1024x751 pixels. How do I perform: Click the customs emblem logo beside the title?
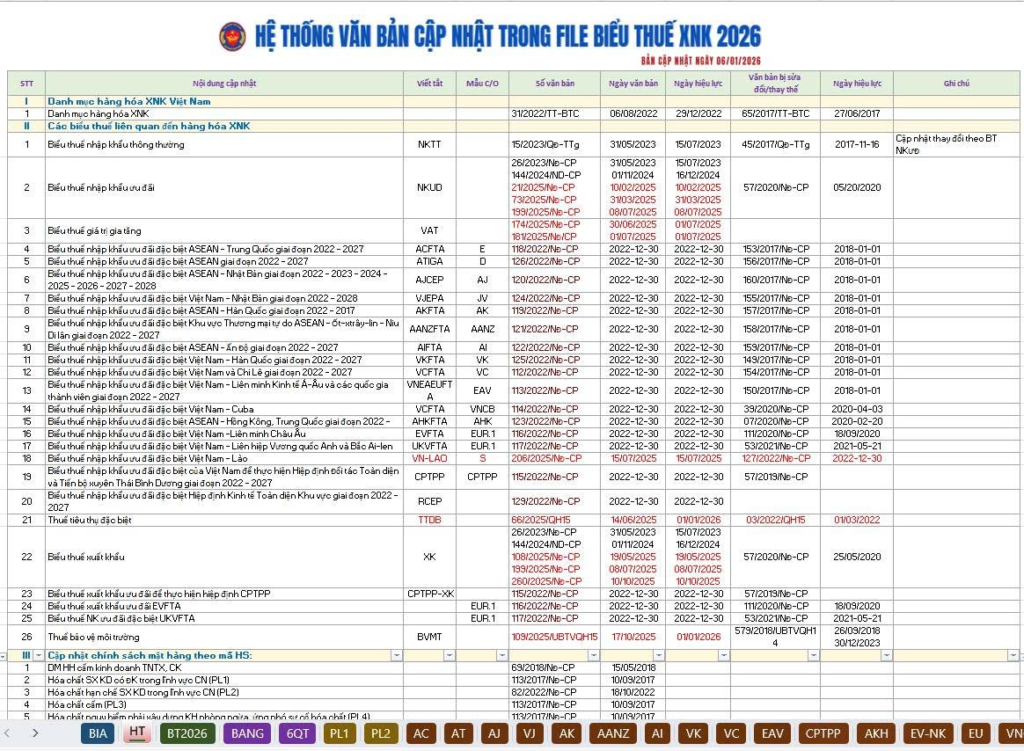[x=233, y=37]
